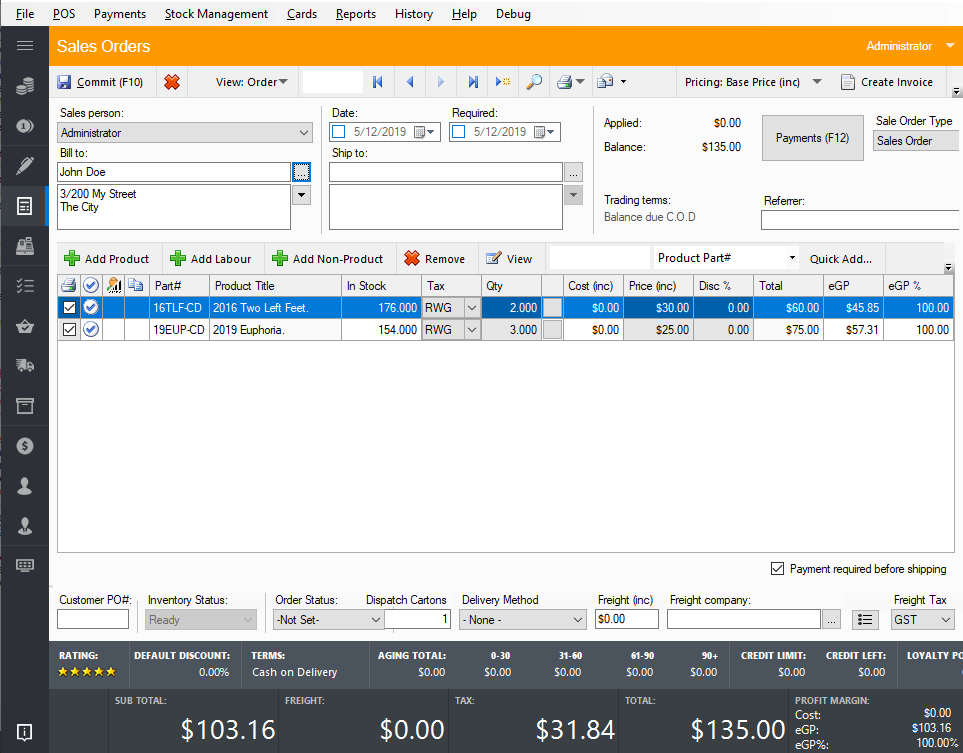The width and height of the screenshot is (963, 753).
Task: Toggle blue tick for 2016 Two Left Feet row
Action: (x=91, y=307)
